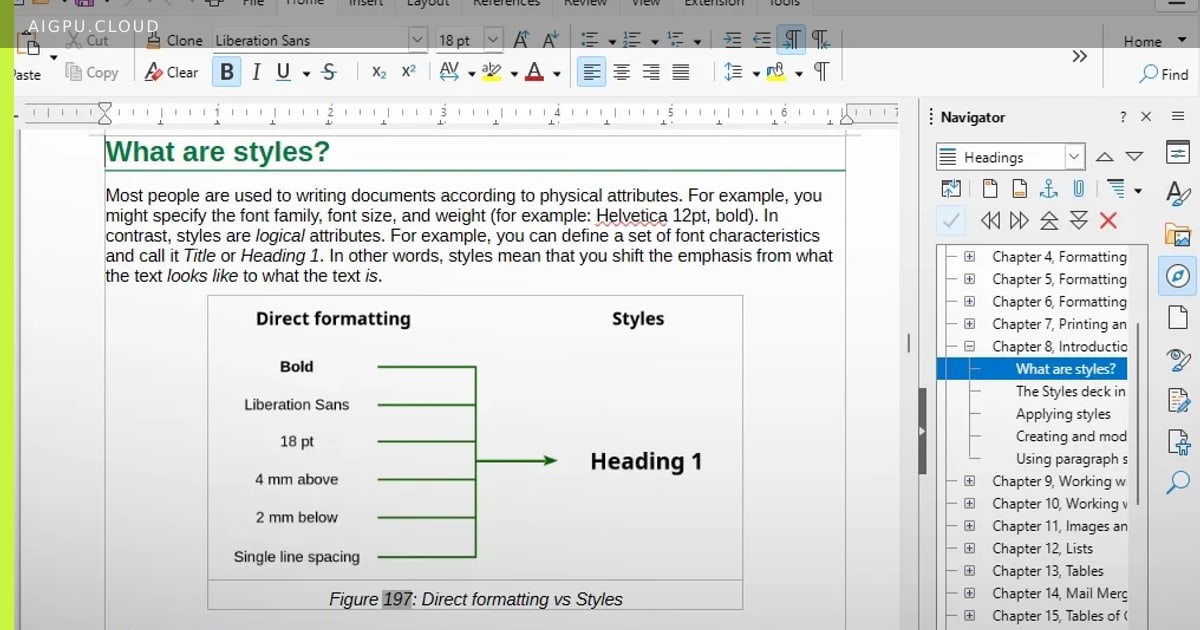The height and width of the screenshot is (630, 1200).
Task: Open font color red swatch dropdown
Action: [556, 73]
